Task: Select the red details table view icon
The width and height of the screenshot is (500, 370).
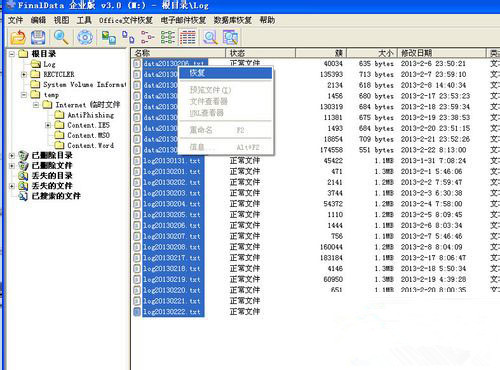Action: 188,37
